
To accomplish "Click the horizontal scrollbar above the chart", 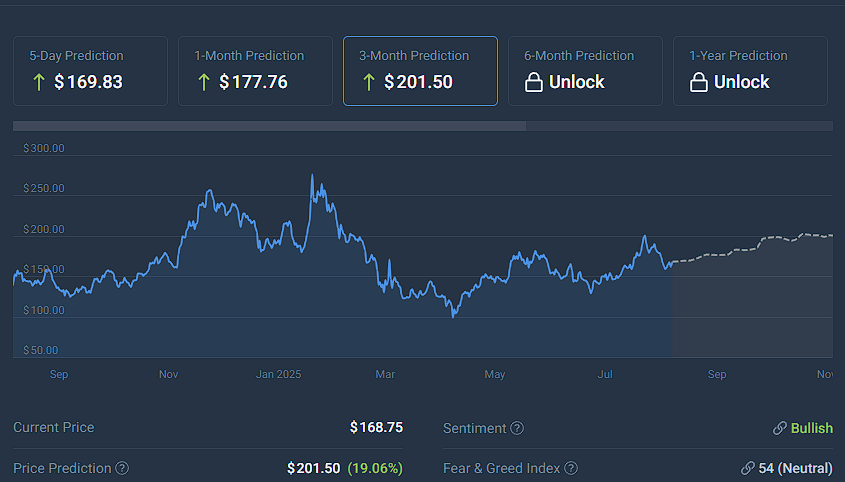I will (269, 126).
